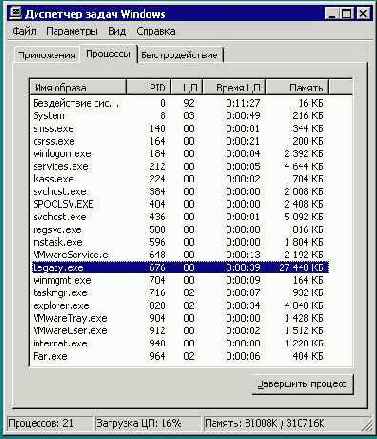Select the csrss.exe process
Viewport: 377px width, 439px height.
coord(180,141)
